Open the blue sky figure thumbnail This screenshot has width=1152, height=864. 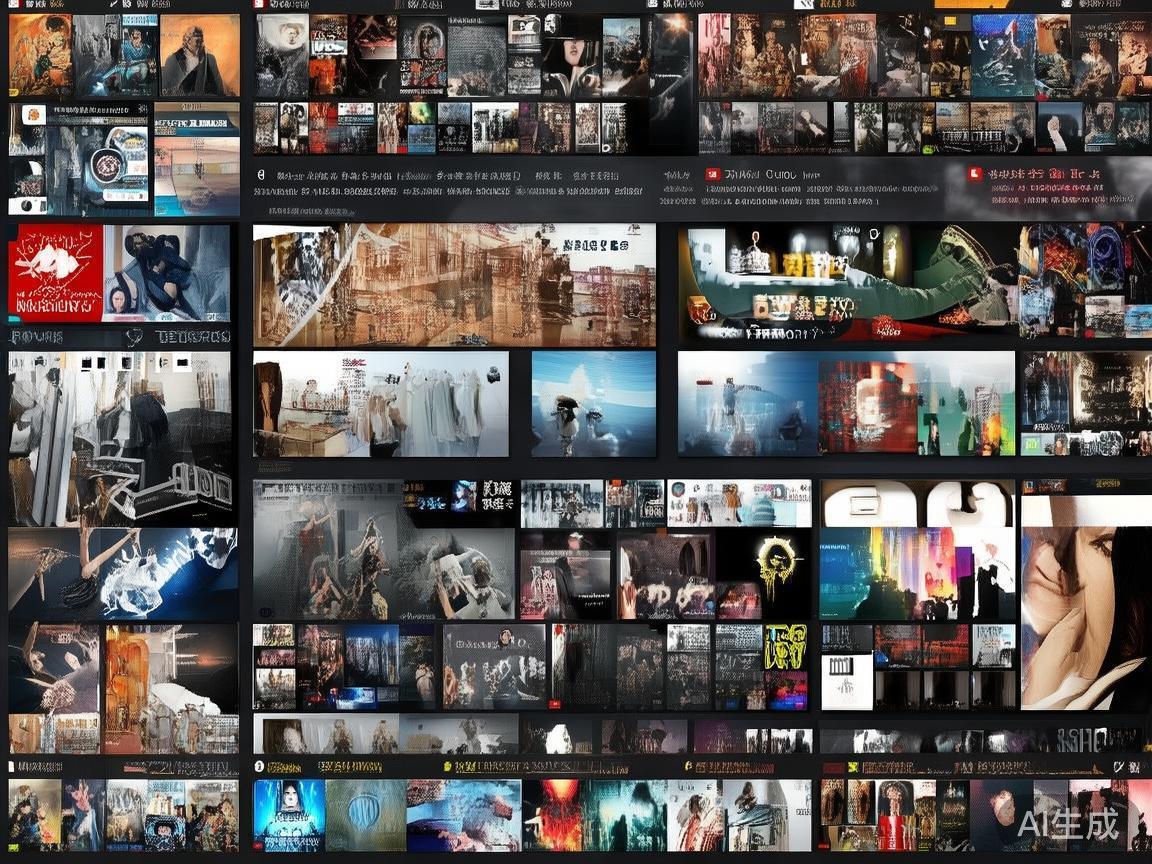tap(593, 404)
